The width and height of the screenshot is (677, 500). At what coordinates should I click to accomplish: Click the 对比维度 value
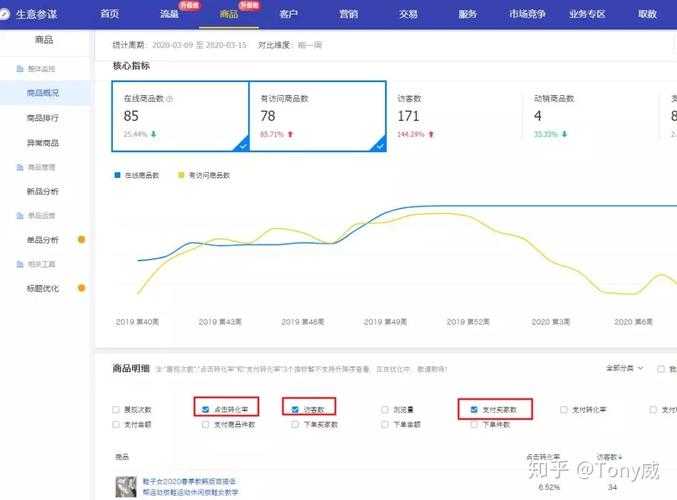[310, 45]
